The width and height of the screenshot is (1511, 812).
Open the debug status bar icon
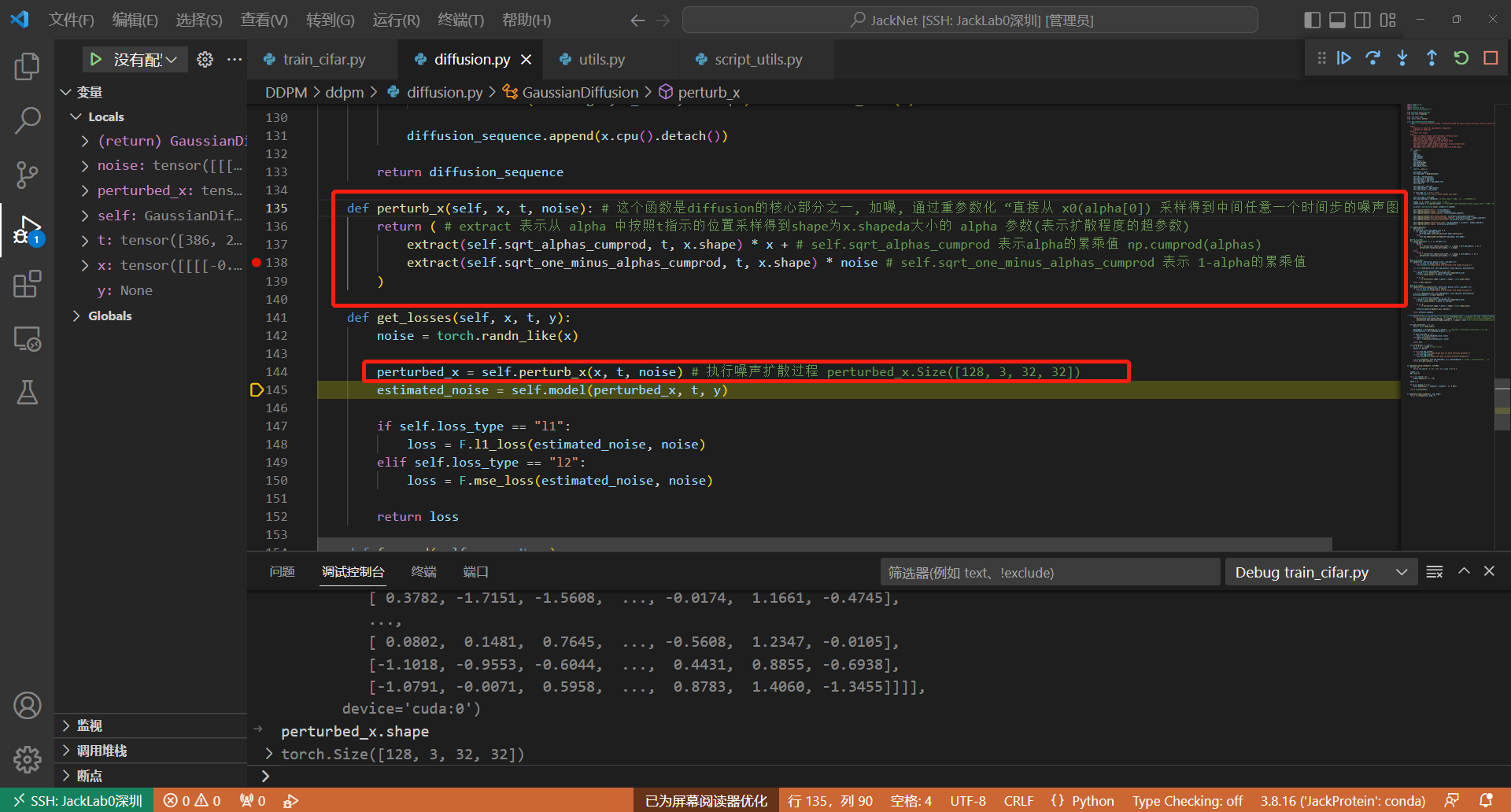pyautogui.click(x=291, y=800)
